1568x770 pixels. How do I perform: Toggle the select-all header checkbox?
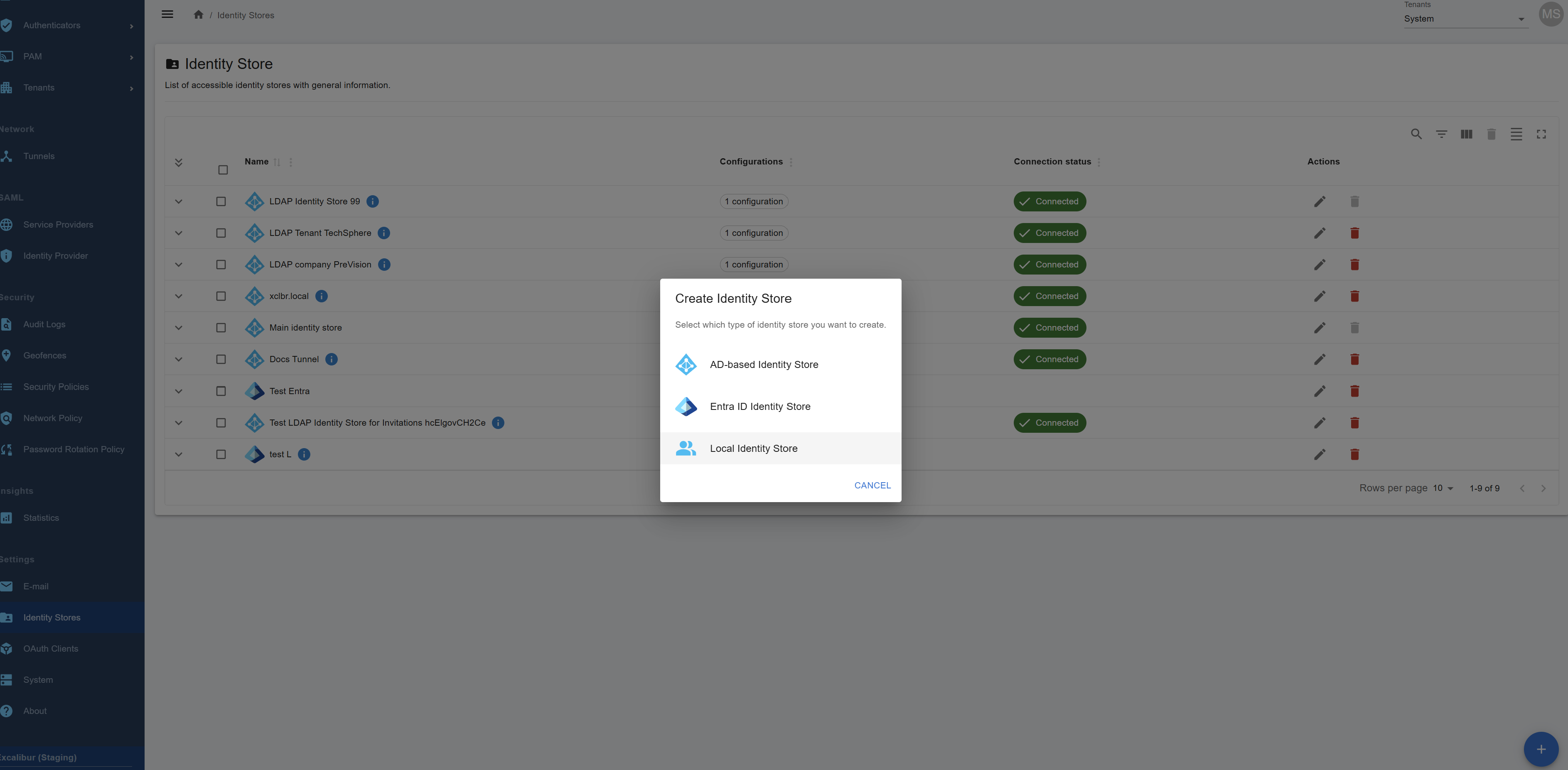[x=223, y=170]
